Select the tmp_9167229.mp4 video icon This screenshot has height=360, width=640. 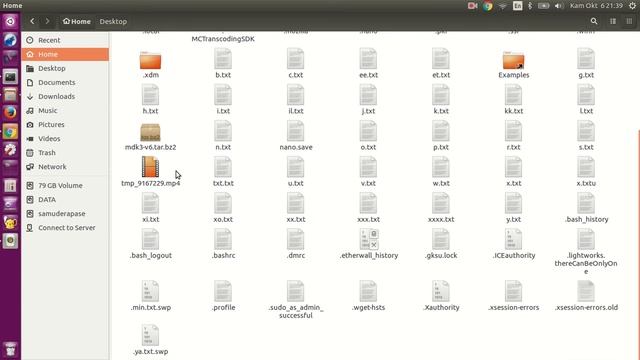click(150, 167)
